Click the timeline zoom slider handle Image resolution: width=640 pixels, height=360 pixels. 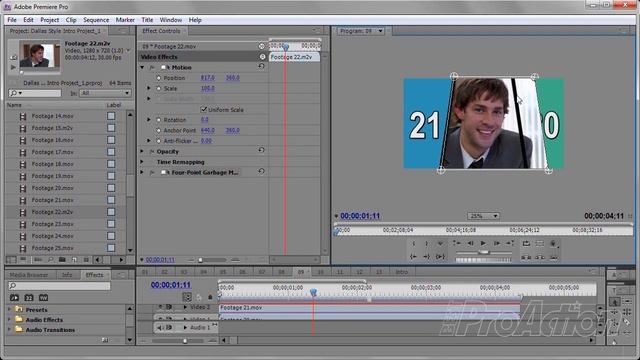pyautogui.click(x=185, y=340)
